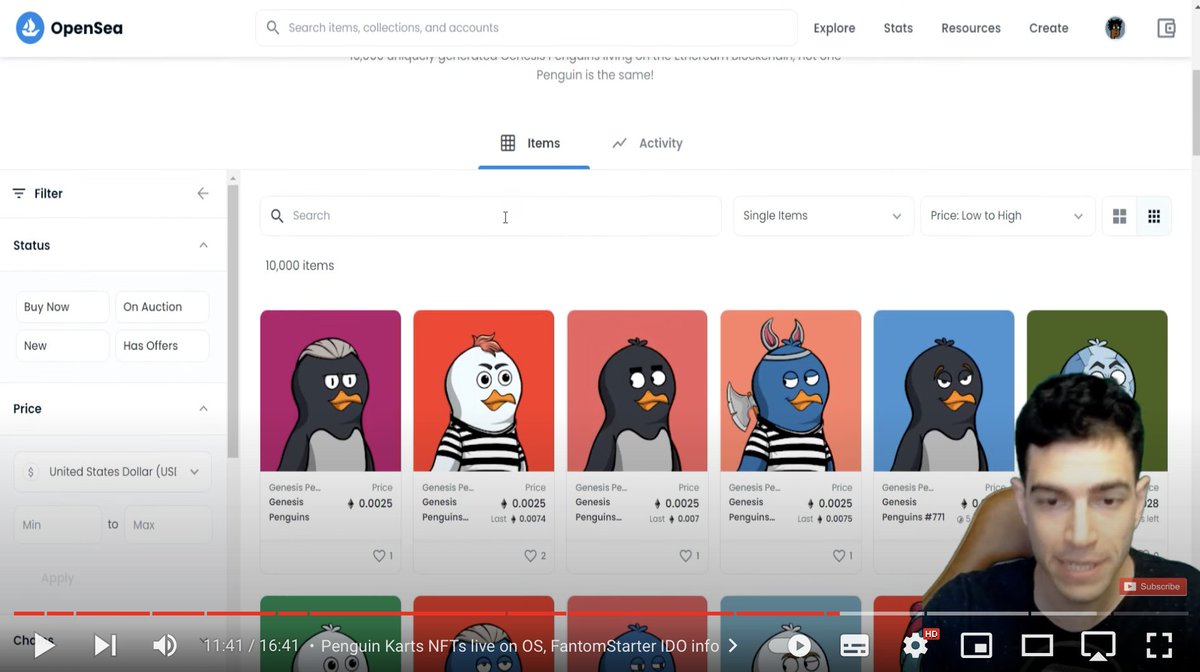The height and width of the screenshot is (672, 1200).
Task: Open the Create menu
Action: point(1049,28)
